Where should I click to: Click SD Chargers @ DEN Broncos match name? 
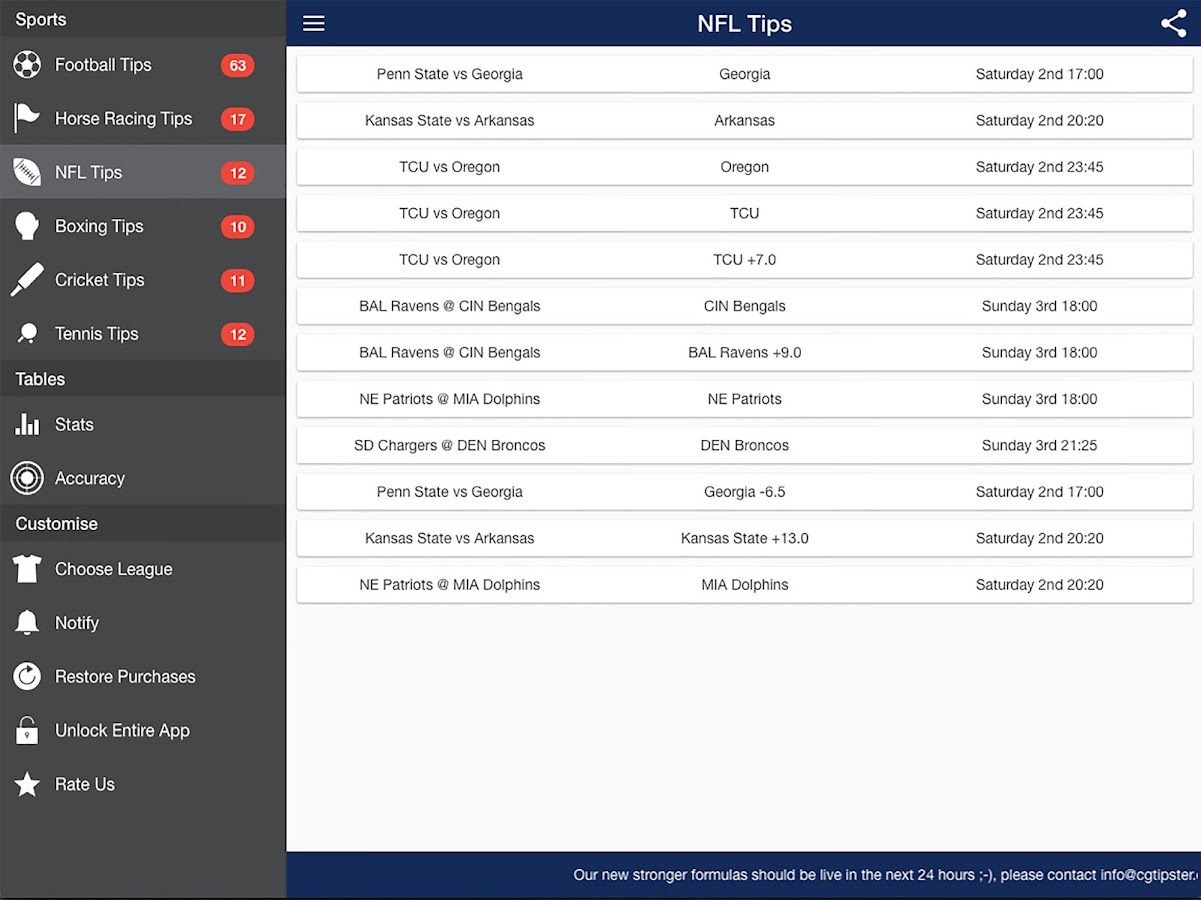[450, 445]
